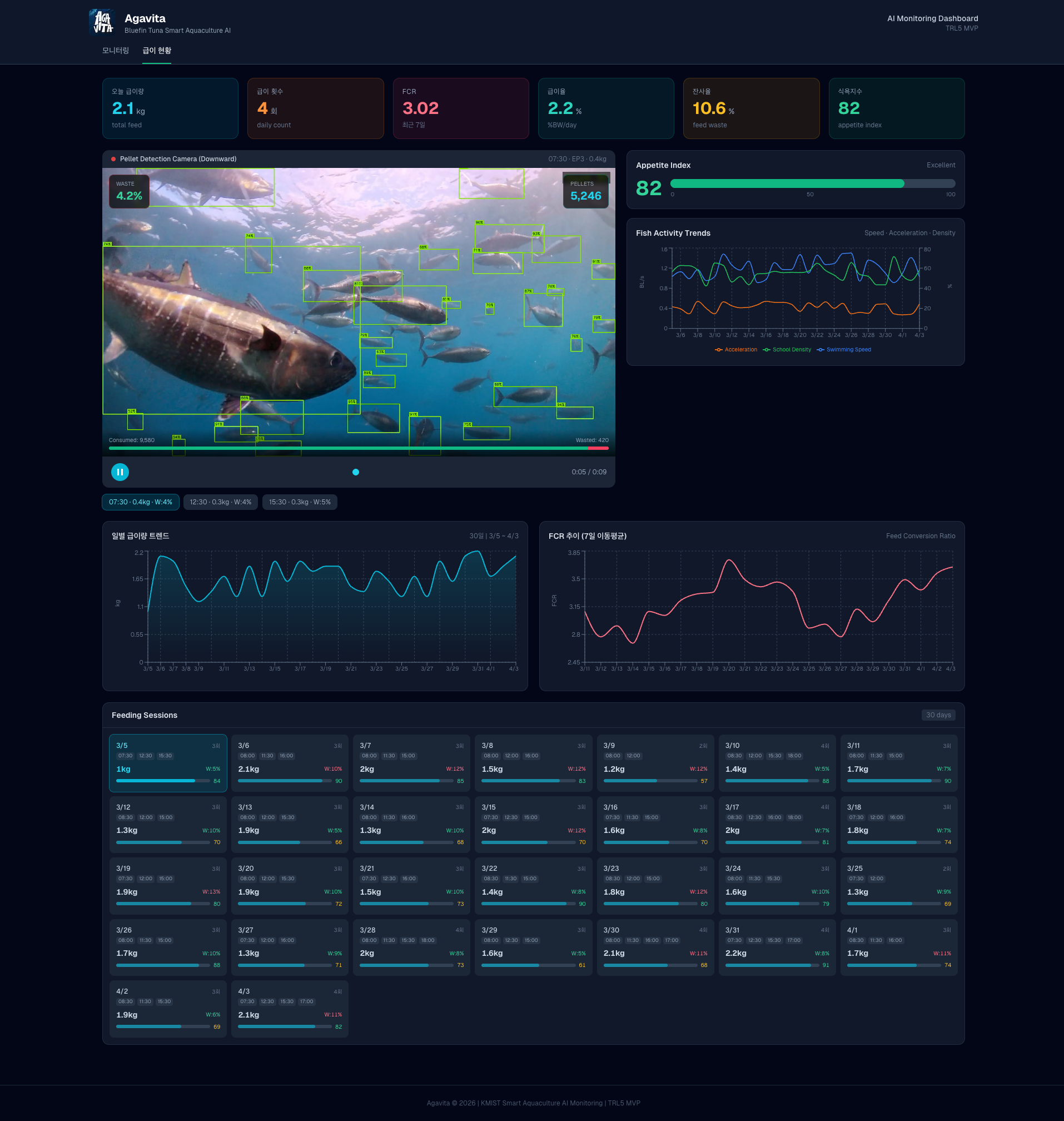View the 3/30 feeding session card

[x=655, y=948]
